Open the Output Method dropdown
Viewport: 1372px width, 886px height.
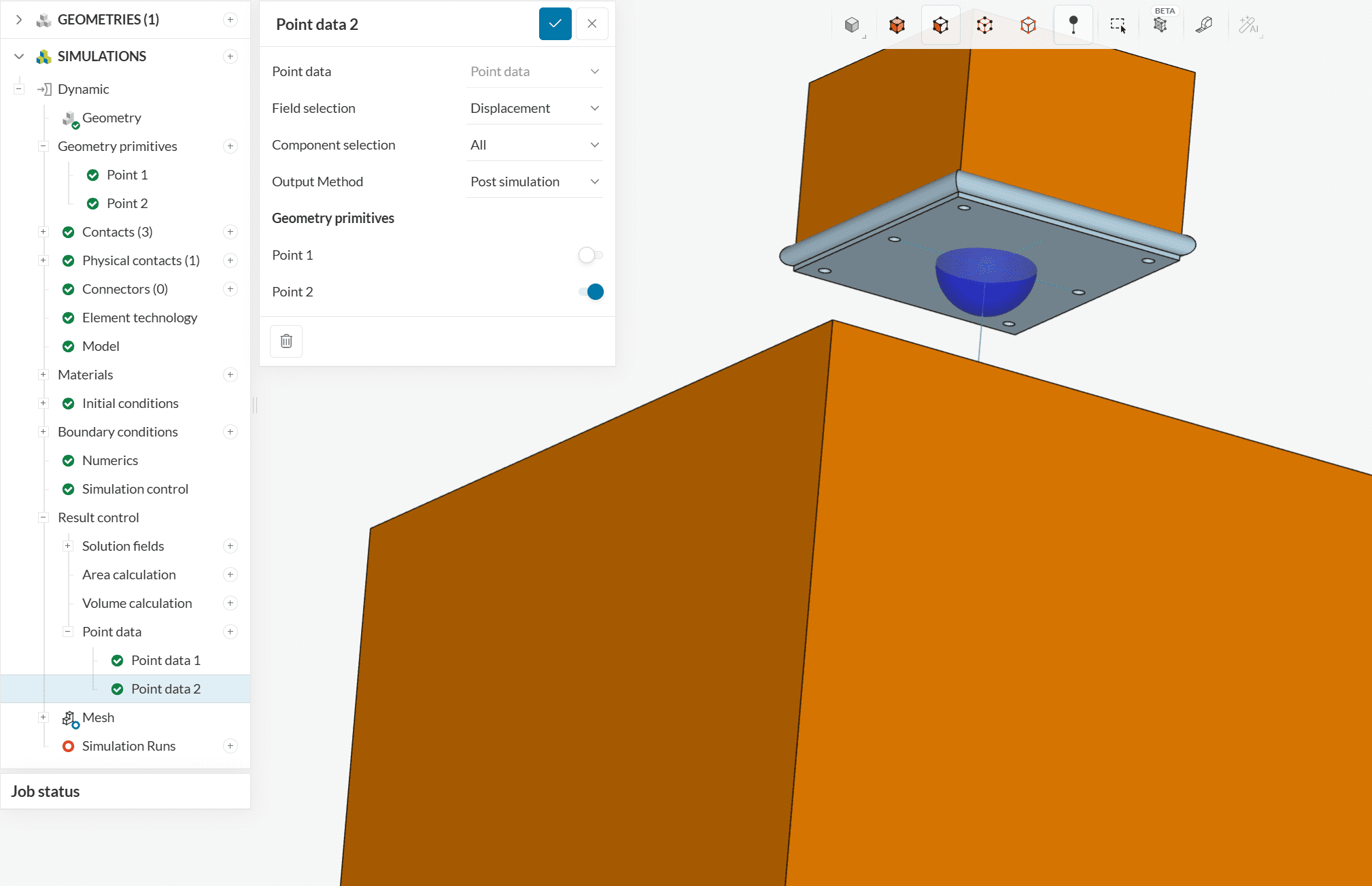pos(534,182)
